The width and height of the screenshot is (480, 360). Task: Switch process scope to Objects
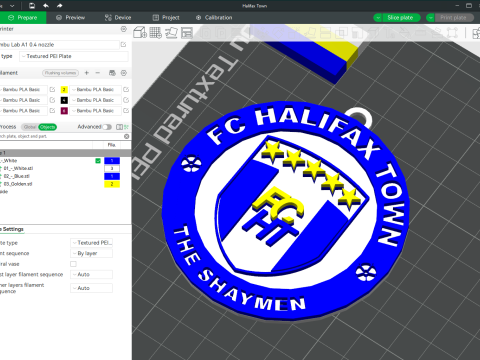(x=48, y=127)
